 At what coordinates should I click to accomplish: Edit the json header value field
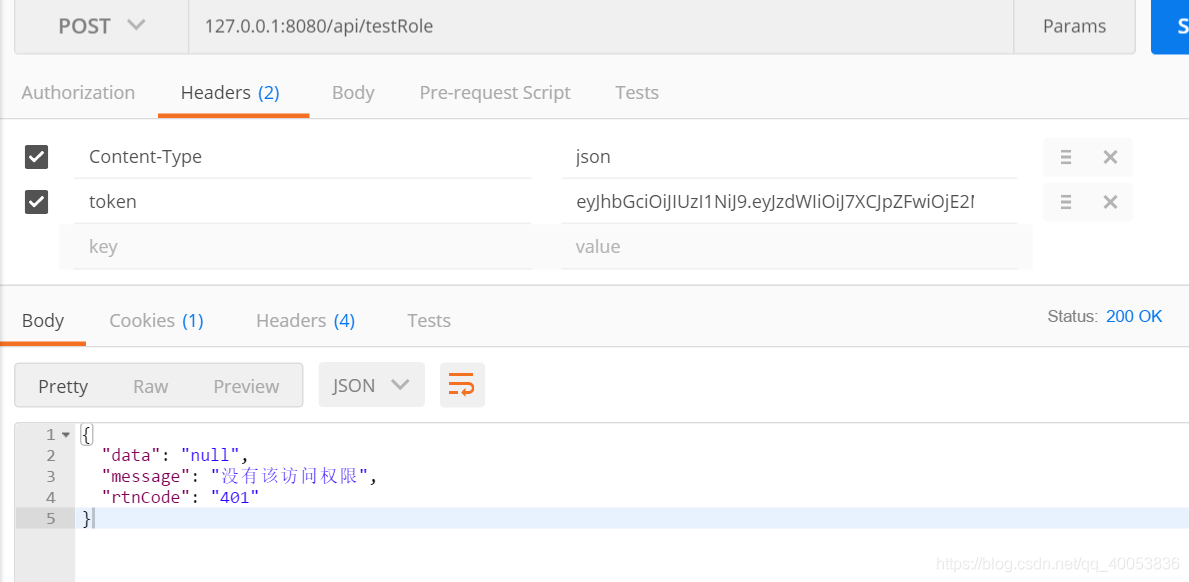789,157
